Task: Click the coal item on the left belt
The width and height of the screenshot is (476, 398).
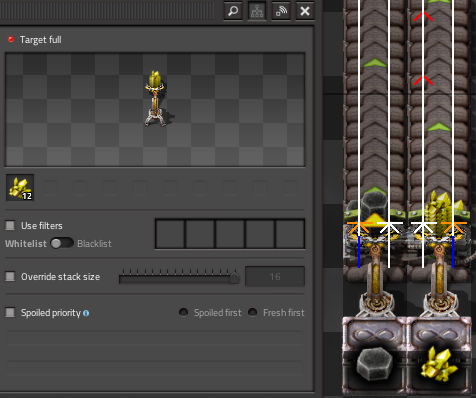Action: pos(374,203)
